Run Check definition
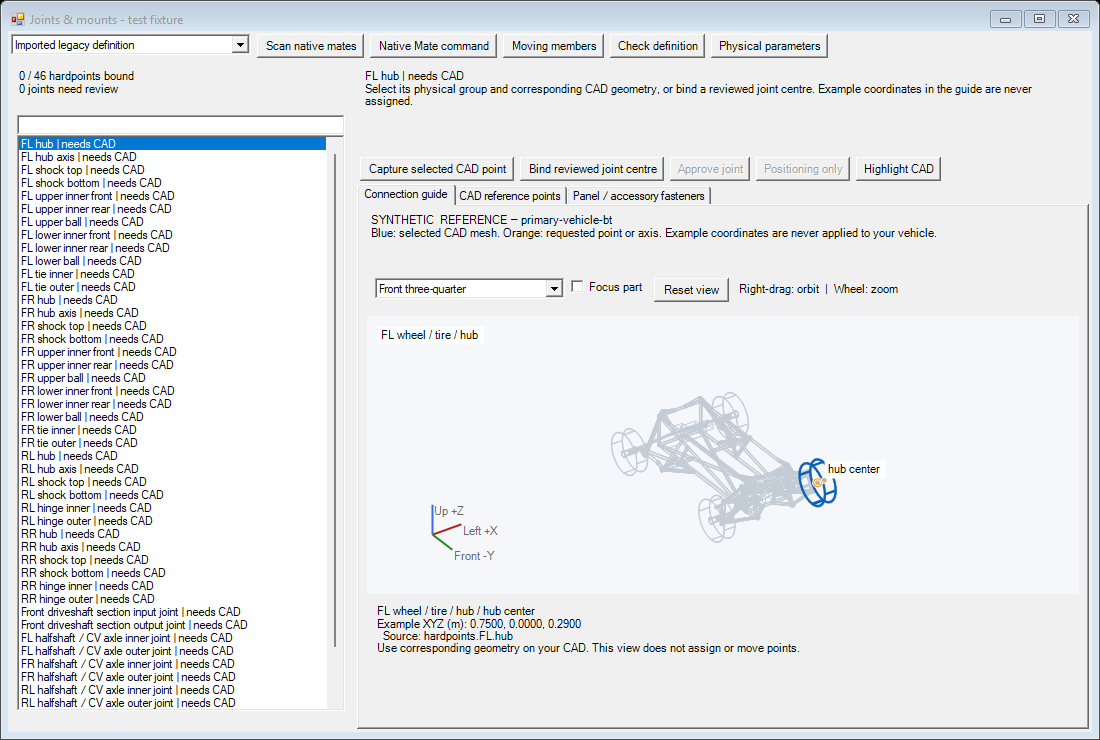Screen dimensions: 1100x740 657,46
